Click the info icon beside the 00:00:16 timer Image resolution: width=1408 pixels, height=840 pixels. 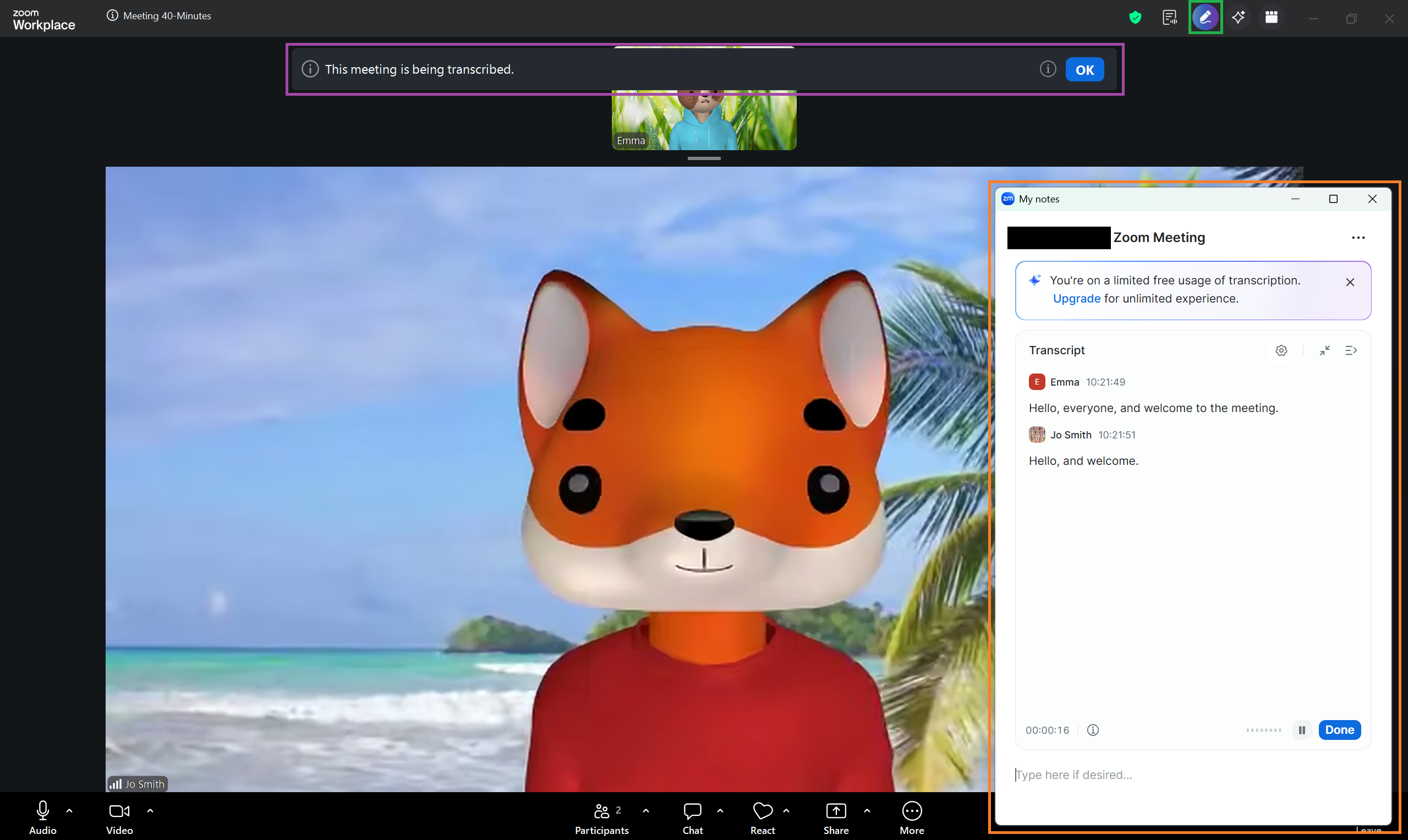click(x=1093, y=730)
